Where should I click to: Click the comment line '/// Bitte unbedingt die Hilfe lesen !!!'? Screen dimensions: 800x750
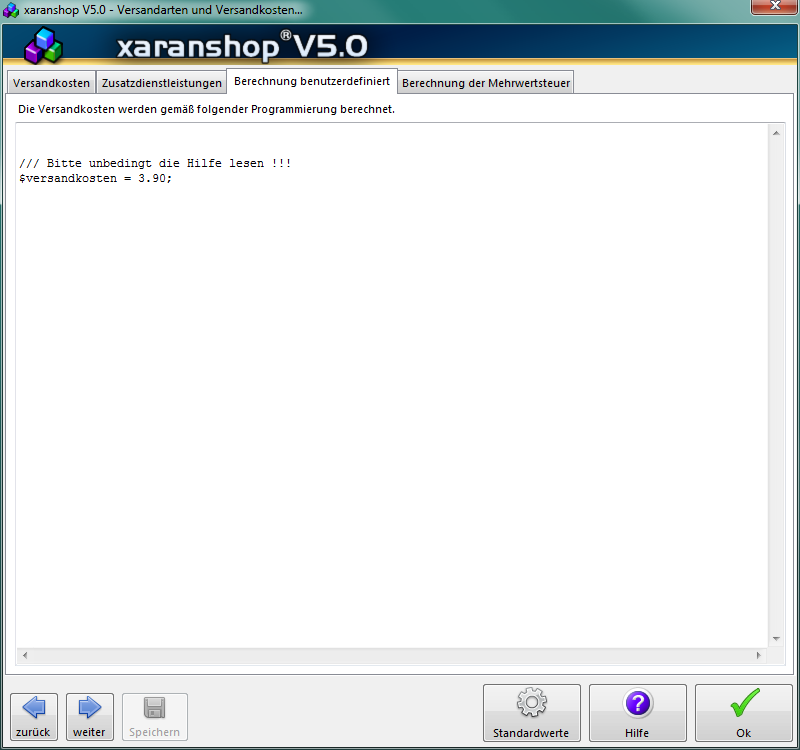pos(155,163)
